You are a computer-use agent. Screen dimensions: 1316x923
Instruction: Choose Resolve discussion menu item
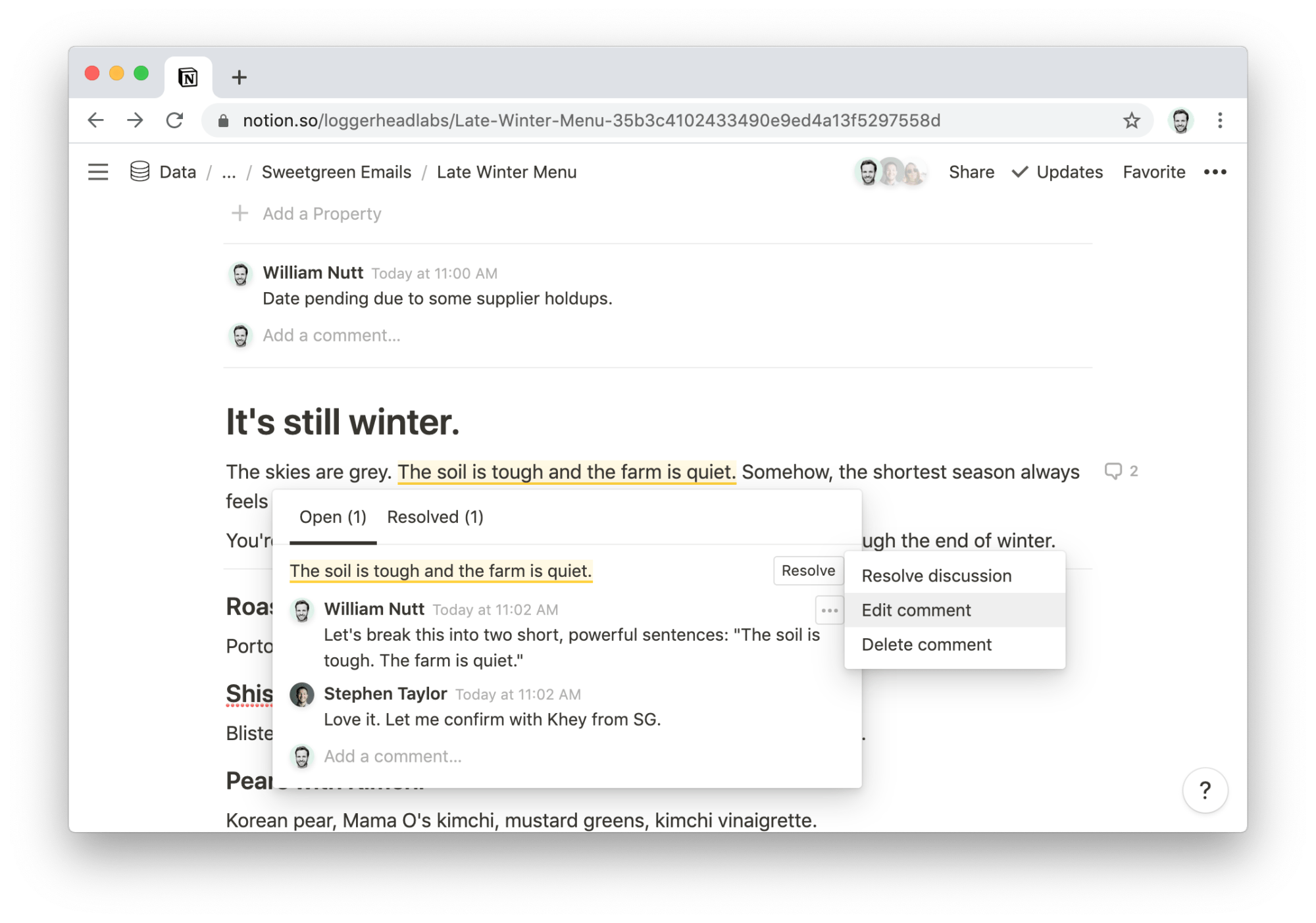[955, 576]
